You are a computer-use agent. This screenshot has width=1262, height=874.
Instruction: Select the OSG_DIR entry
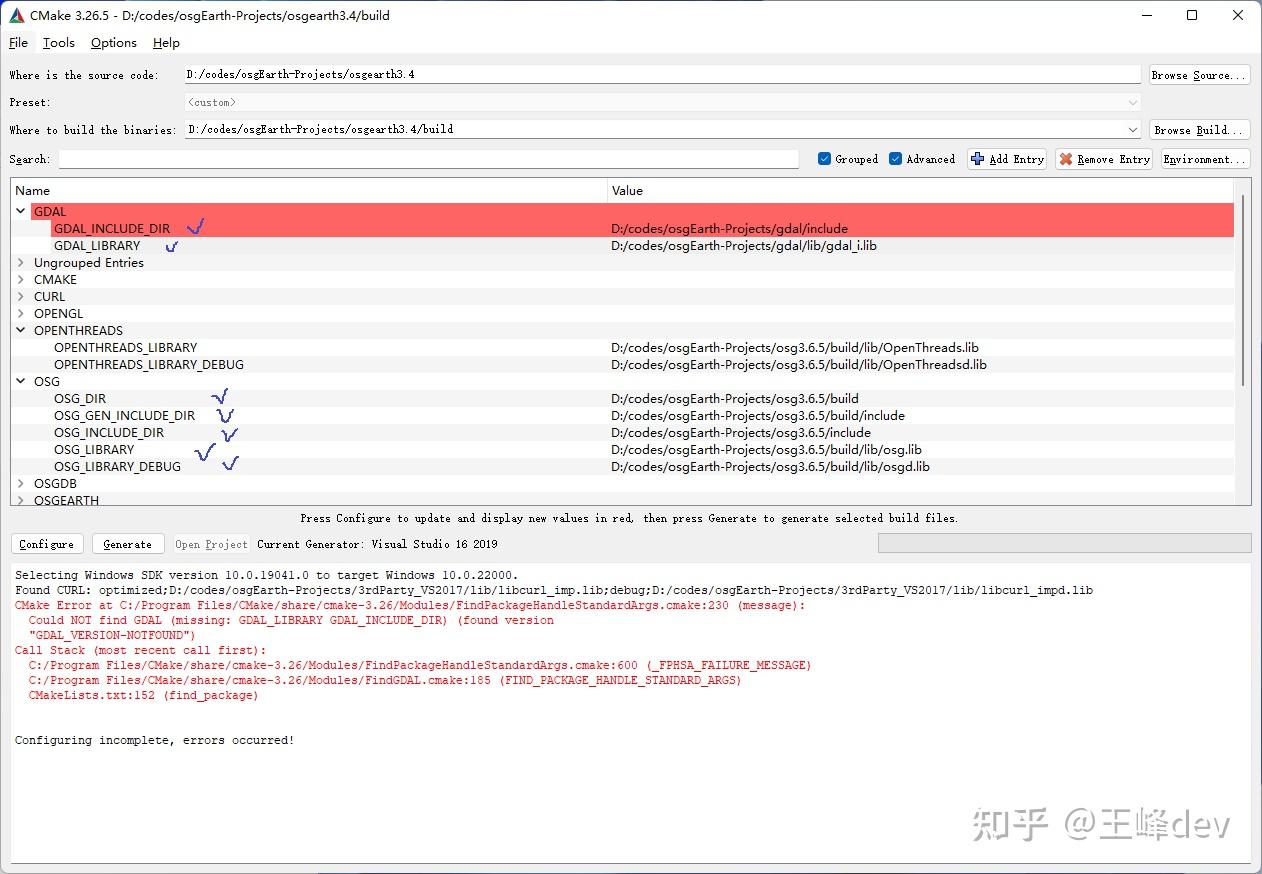[80, 398]
